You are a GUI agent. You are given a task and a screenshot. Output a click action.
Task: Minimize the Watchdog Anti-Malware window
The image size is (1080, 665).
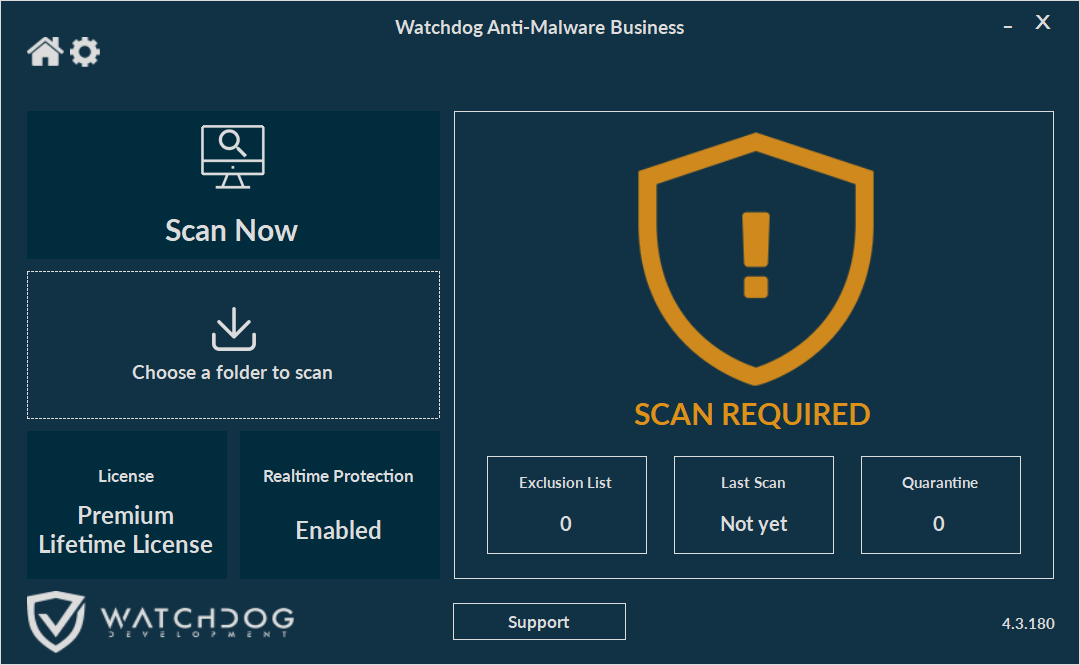1008,26
